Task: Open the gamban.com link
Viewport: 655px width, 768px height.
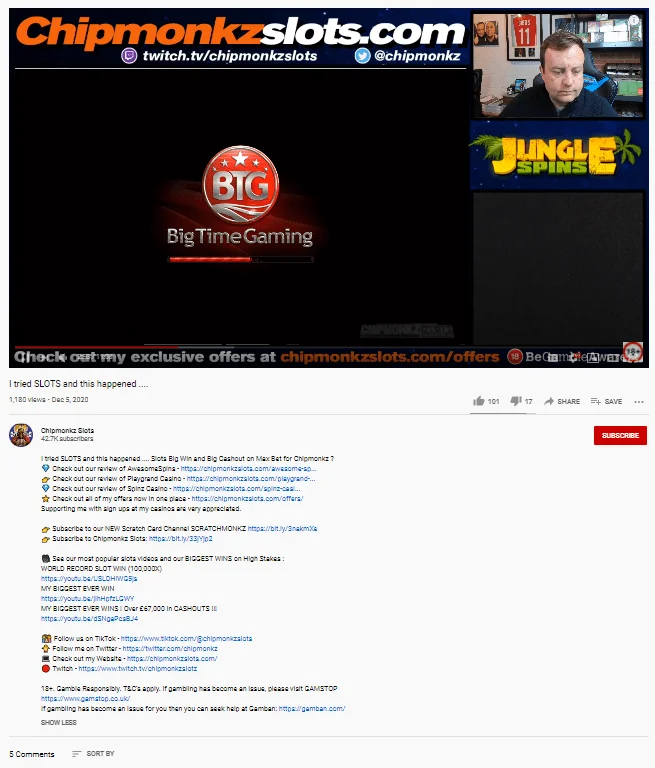Action: [312, 709]
